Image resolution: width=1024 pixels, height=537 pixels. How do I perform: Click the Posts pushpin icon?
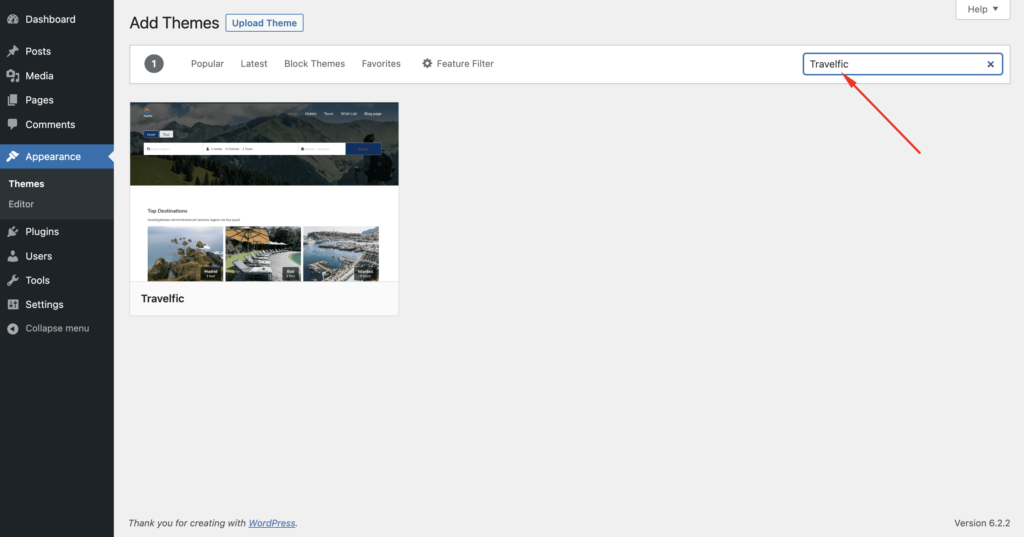[12, 51]
